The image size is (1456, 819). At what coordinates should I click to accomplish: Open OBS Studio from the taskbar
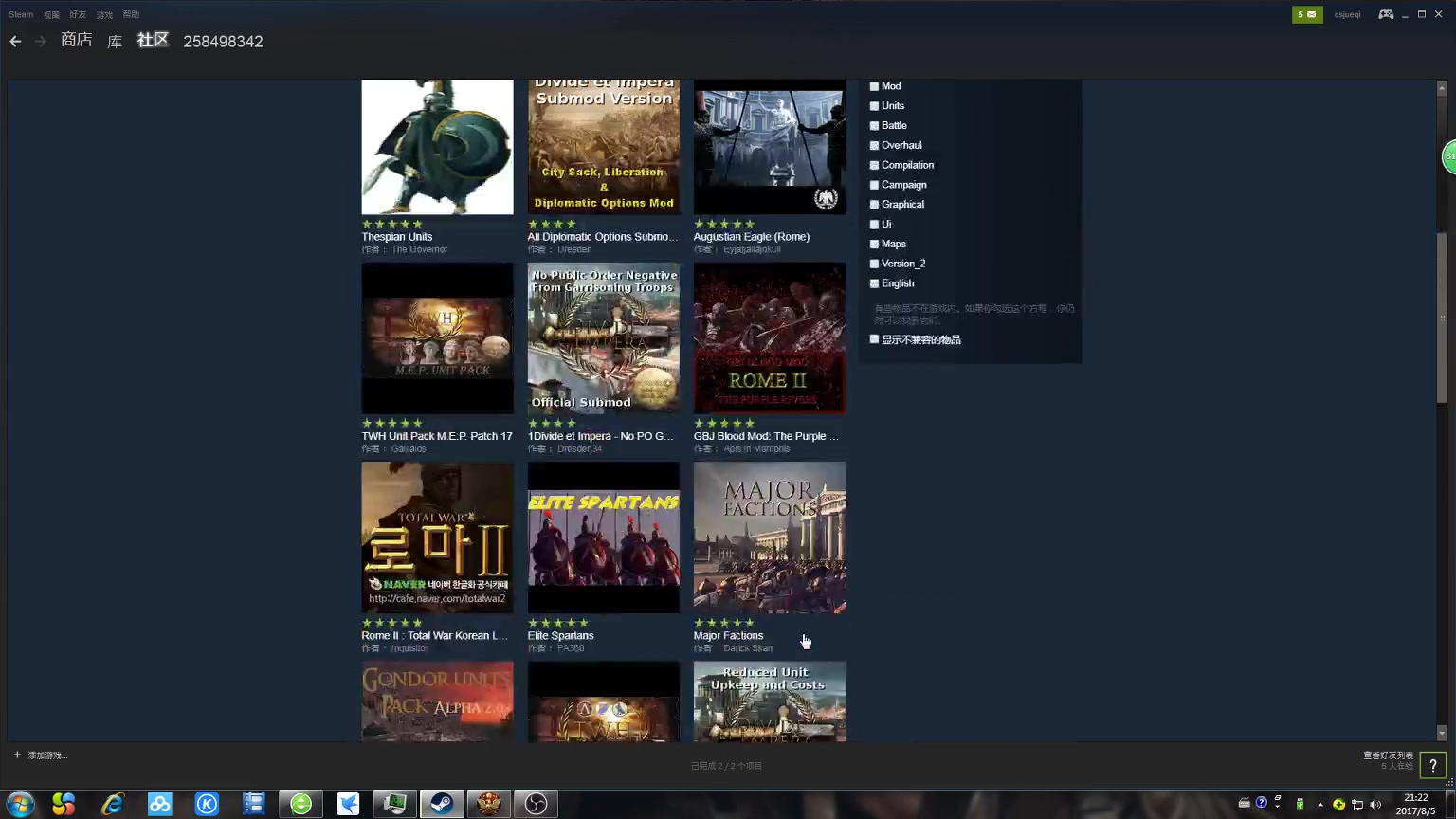click(536, 804)
